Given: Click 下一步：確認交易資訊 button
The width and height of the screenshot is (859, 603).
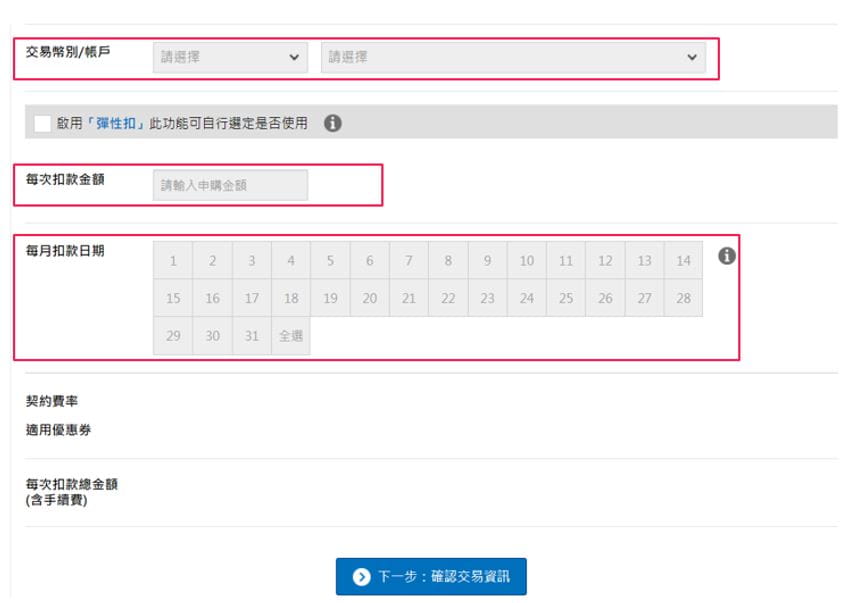Looking at the screenshot, I should click(x=430, y=577).
